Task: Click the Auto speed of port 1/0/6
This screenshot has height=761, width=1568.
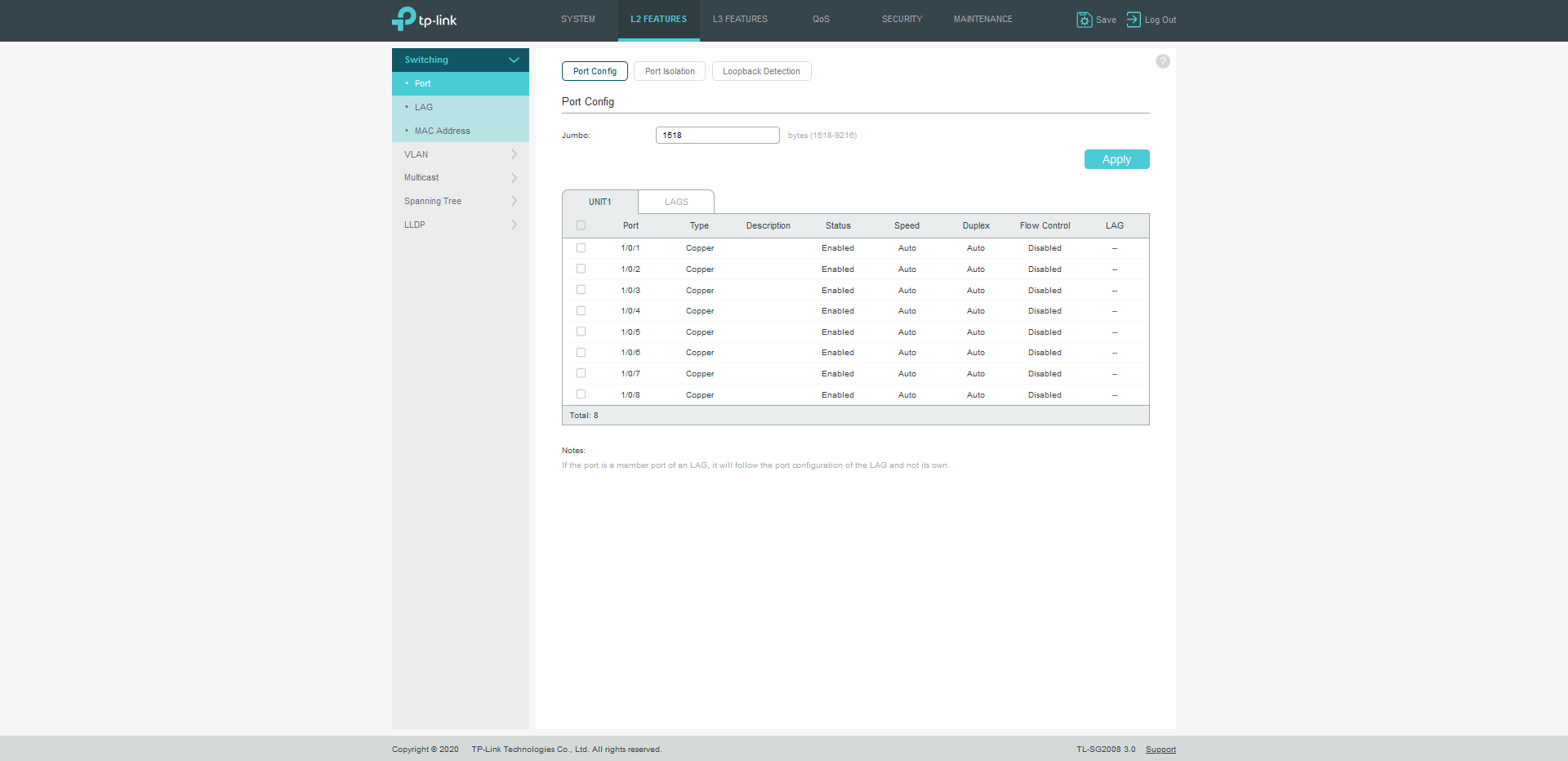Action: 907,353
